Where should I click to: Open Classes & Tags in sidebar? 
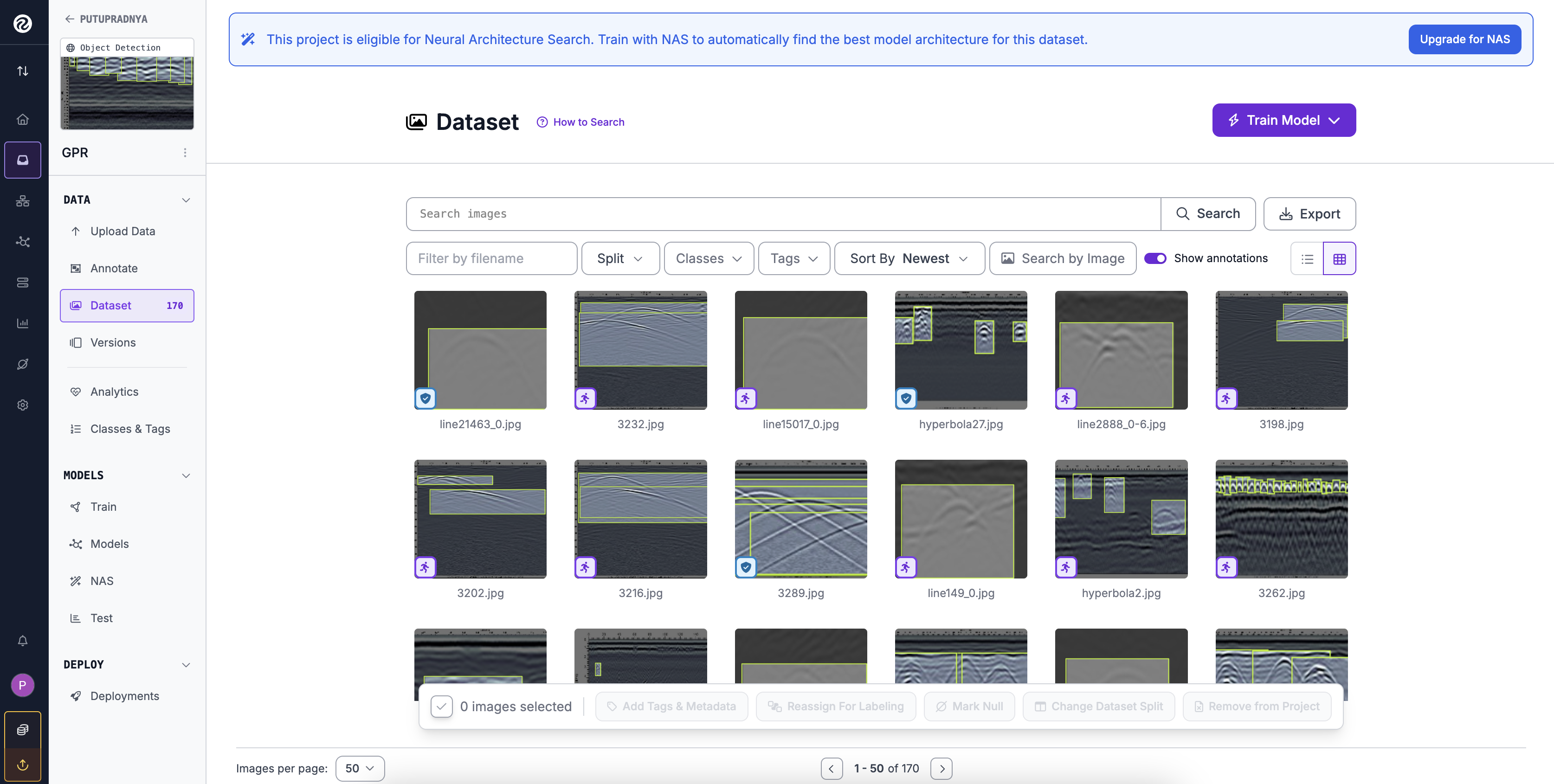[x=127, y=429]
